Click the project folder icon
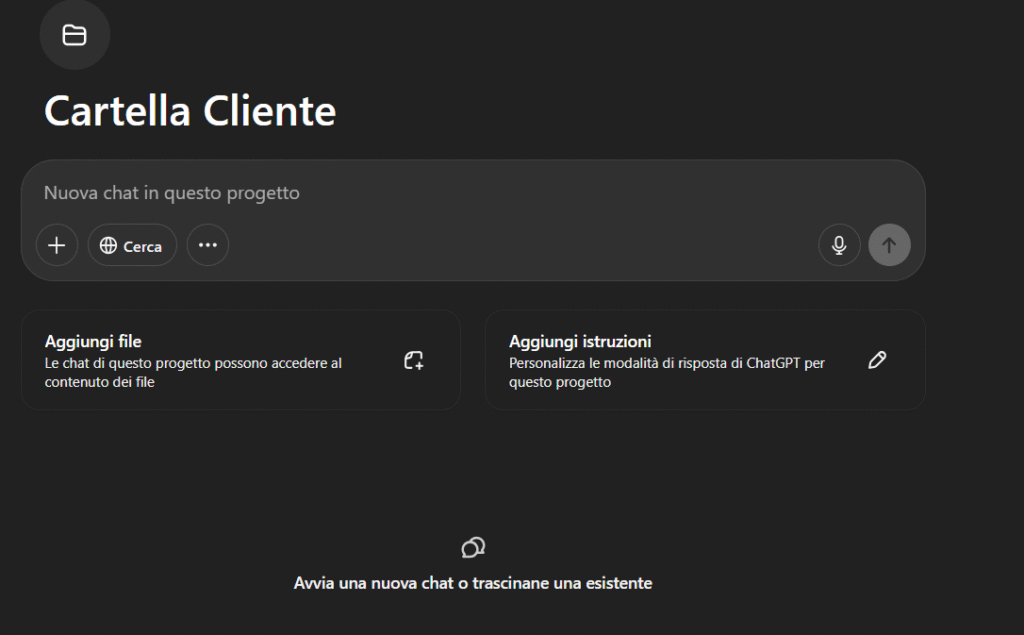Viewport: 1024px width, 635px height. tap(74, 35)
